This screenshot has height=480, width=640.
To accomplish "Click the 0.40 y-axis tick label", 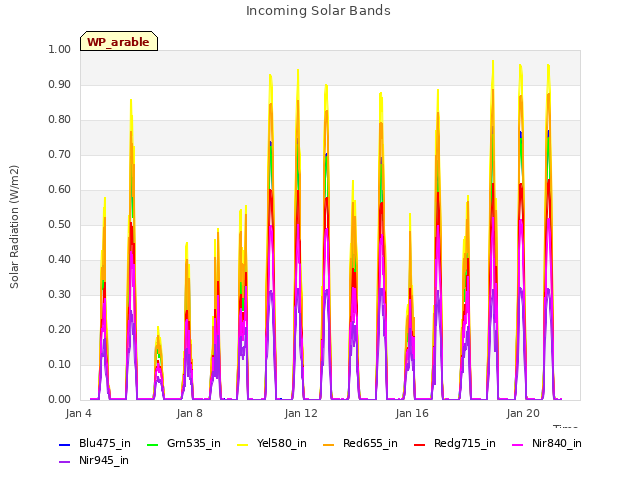I will [60, 260].
